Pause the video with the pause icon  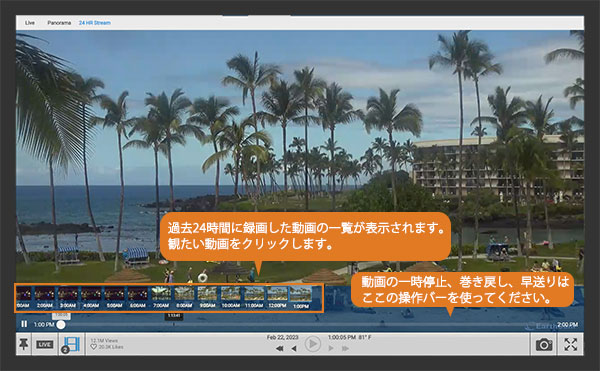coord(24,324)
